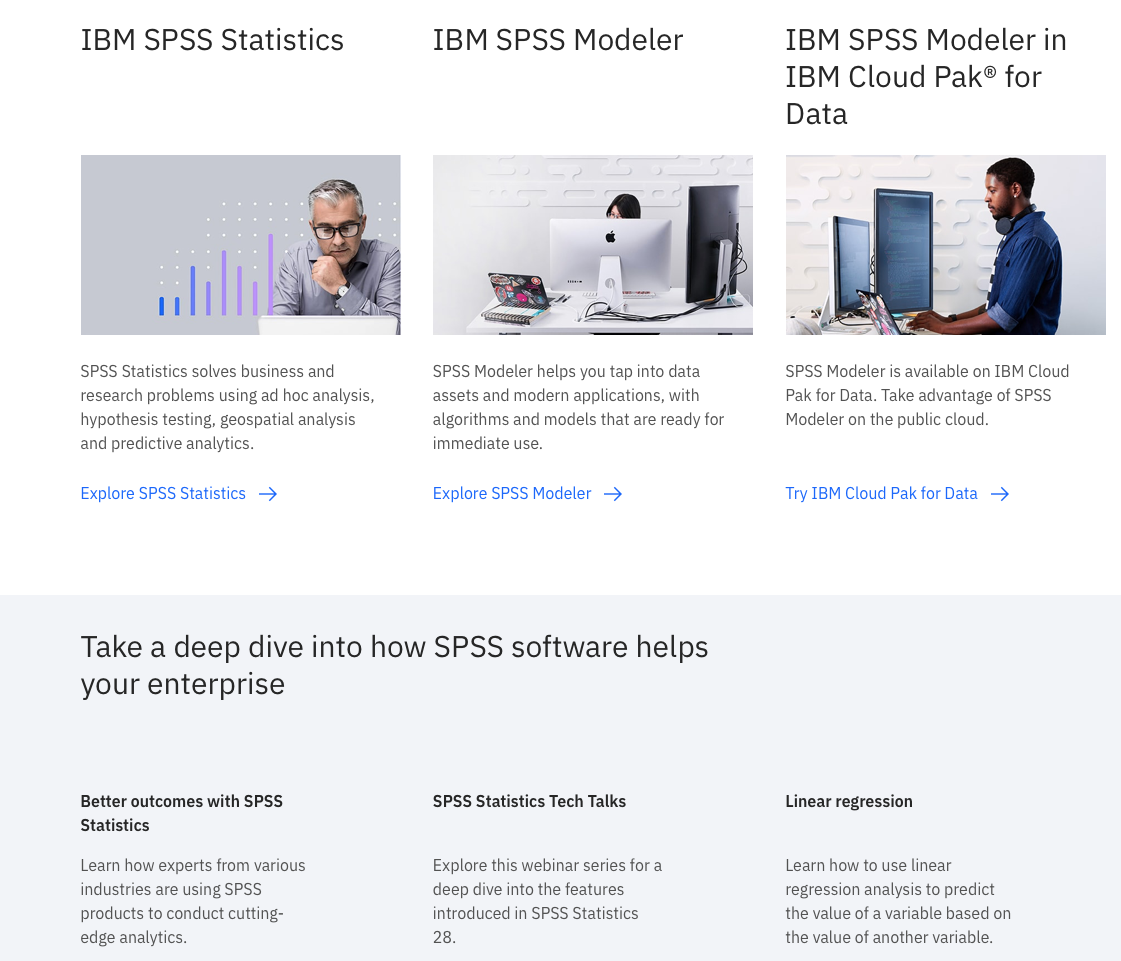Image resolution: width=1121 pixels, height=961 pixels.
Task: Select the photo of man typing at monitors
Action: click(x=945, y=245)
